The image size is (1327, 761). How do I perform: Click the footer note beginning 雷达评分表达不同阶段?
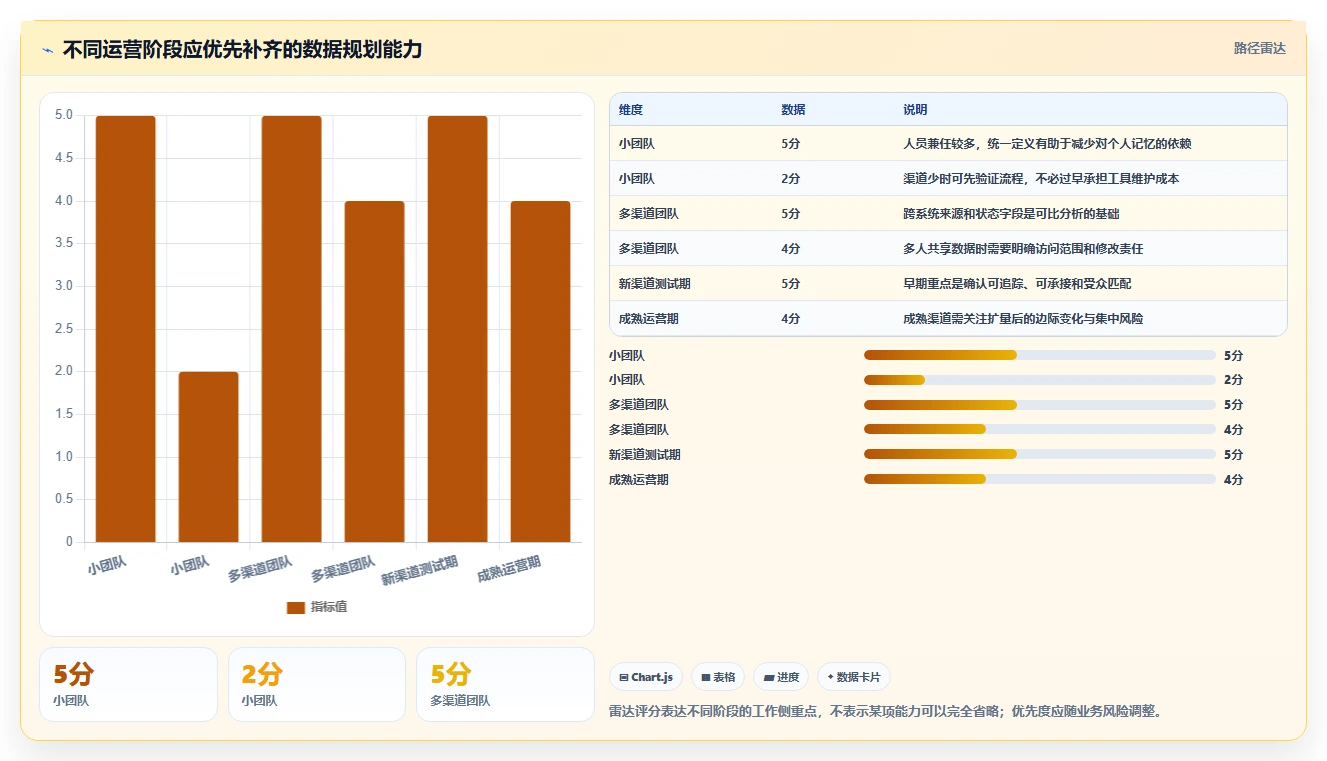tap(885, 712)
